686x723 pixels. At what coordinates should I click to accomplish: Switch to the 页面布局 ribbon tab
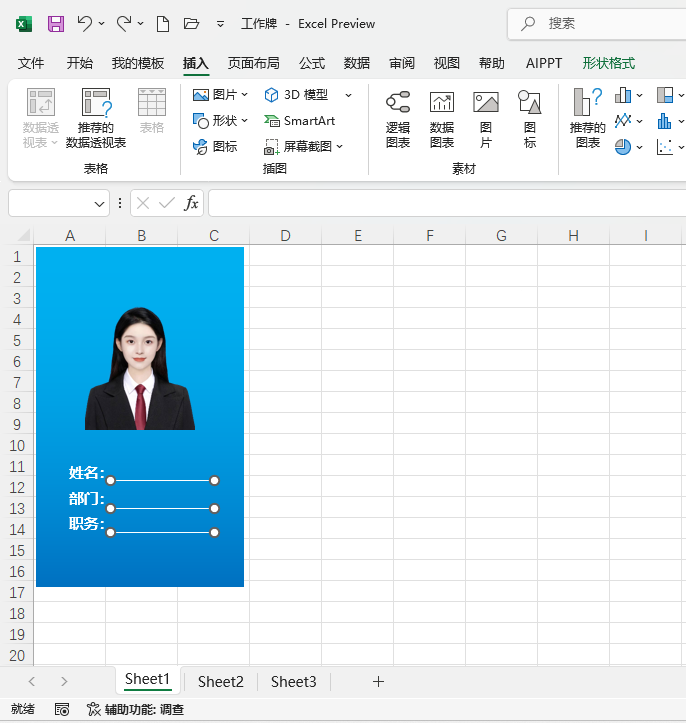pos(253,63)
